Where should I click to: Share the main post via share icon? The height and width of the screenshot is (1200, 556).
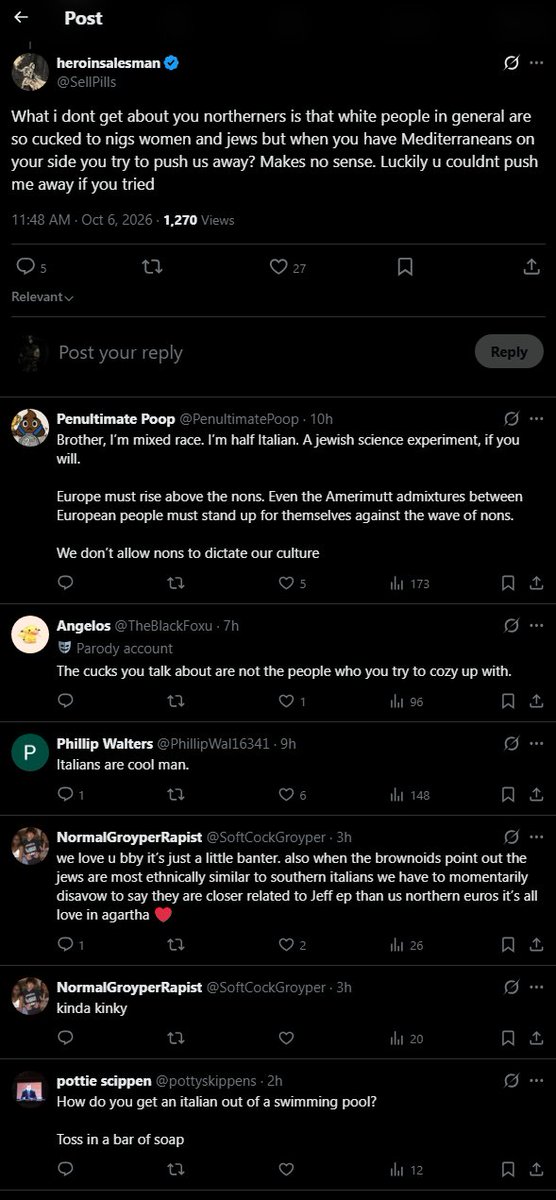[532, 267]
